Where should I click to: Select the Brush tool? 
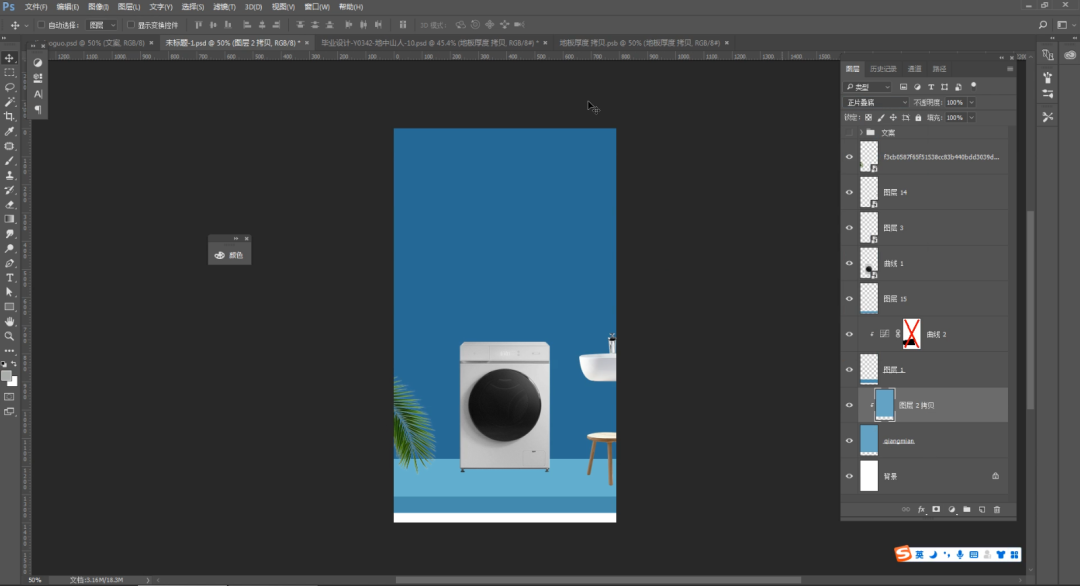click(10, 160)
